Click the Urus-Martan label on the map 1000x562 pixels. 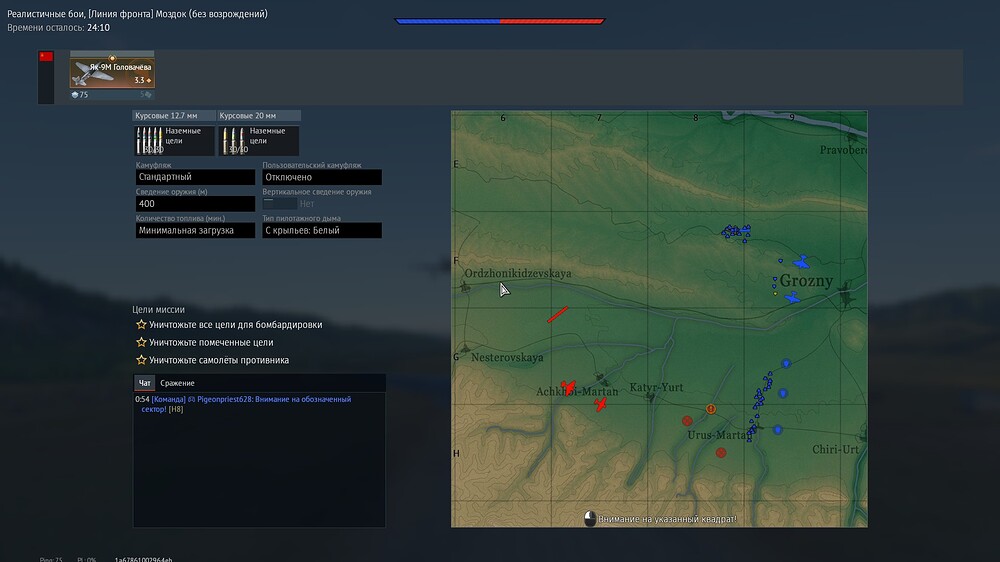pos(719,435)
